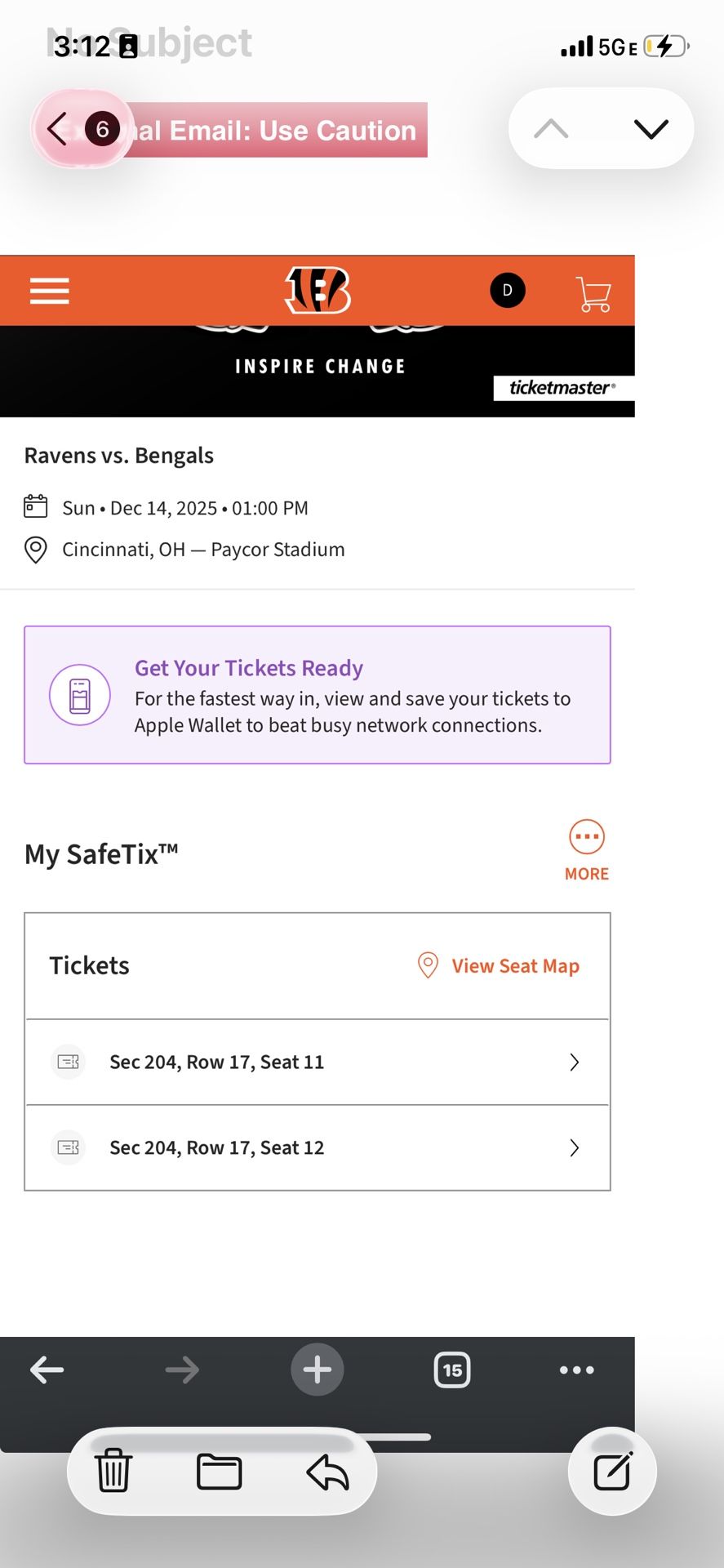
Task: Navigate back with browser back arrow
Action: click(47, 1370)
